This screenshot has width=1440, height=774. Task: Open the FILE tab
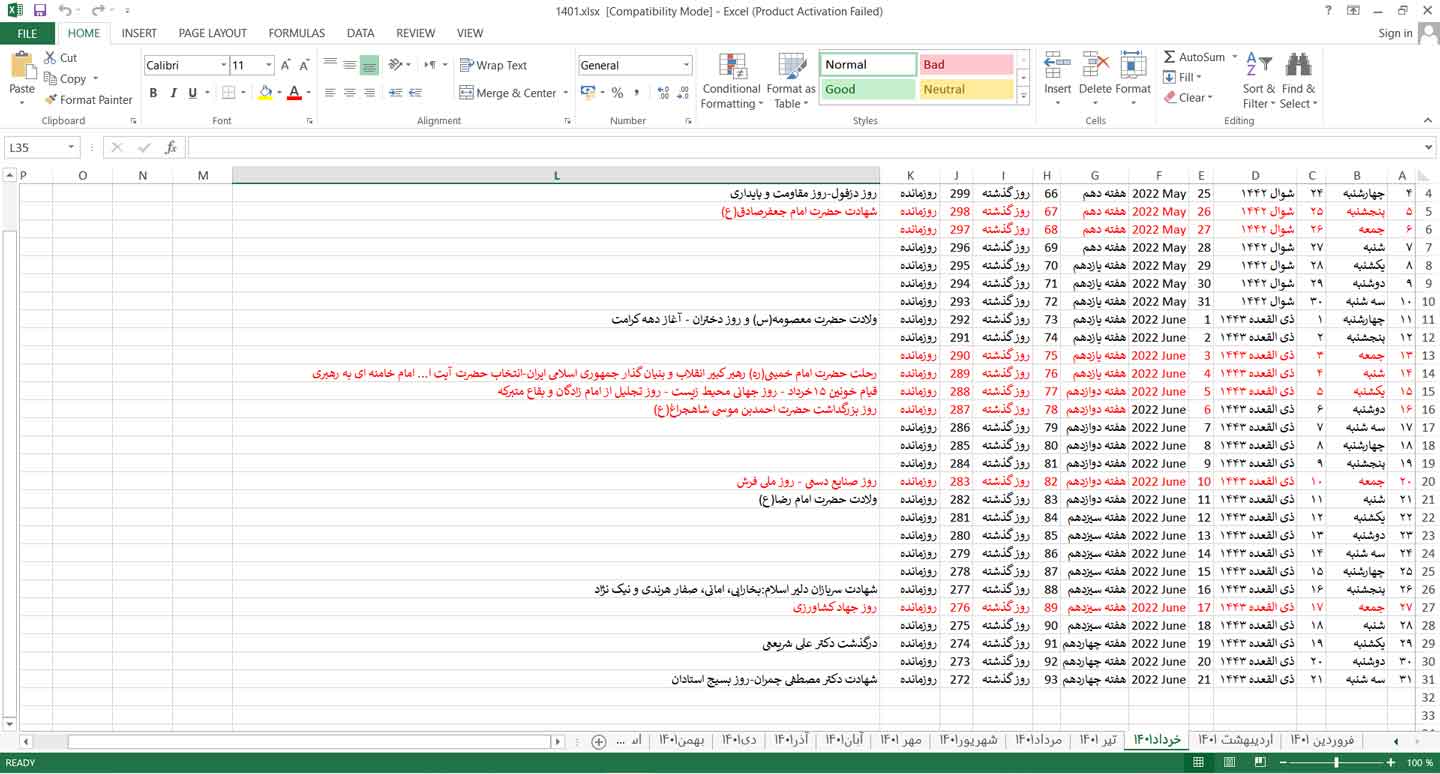pos(27,33)
